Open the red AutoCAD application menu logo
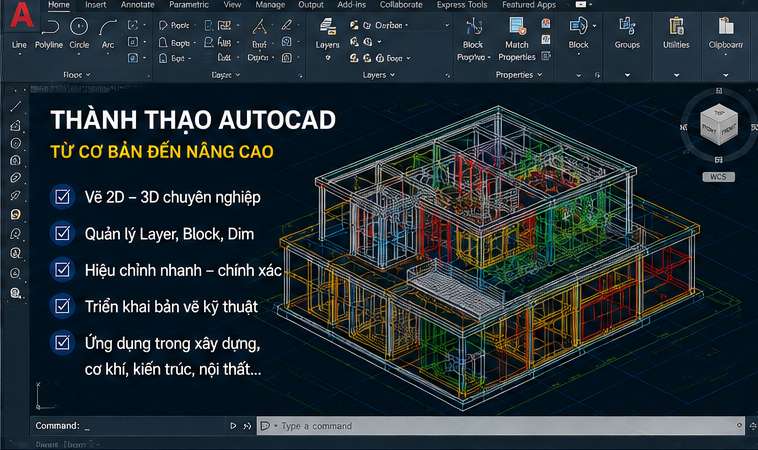 point(22,15)
